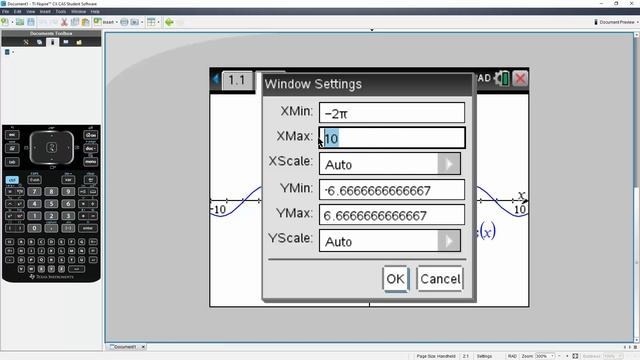The height and width of the screenshot is (360, 640).
Task: Click the home/on key on the keypad
Action: pos(91,135)
